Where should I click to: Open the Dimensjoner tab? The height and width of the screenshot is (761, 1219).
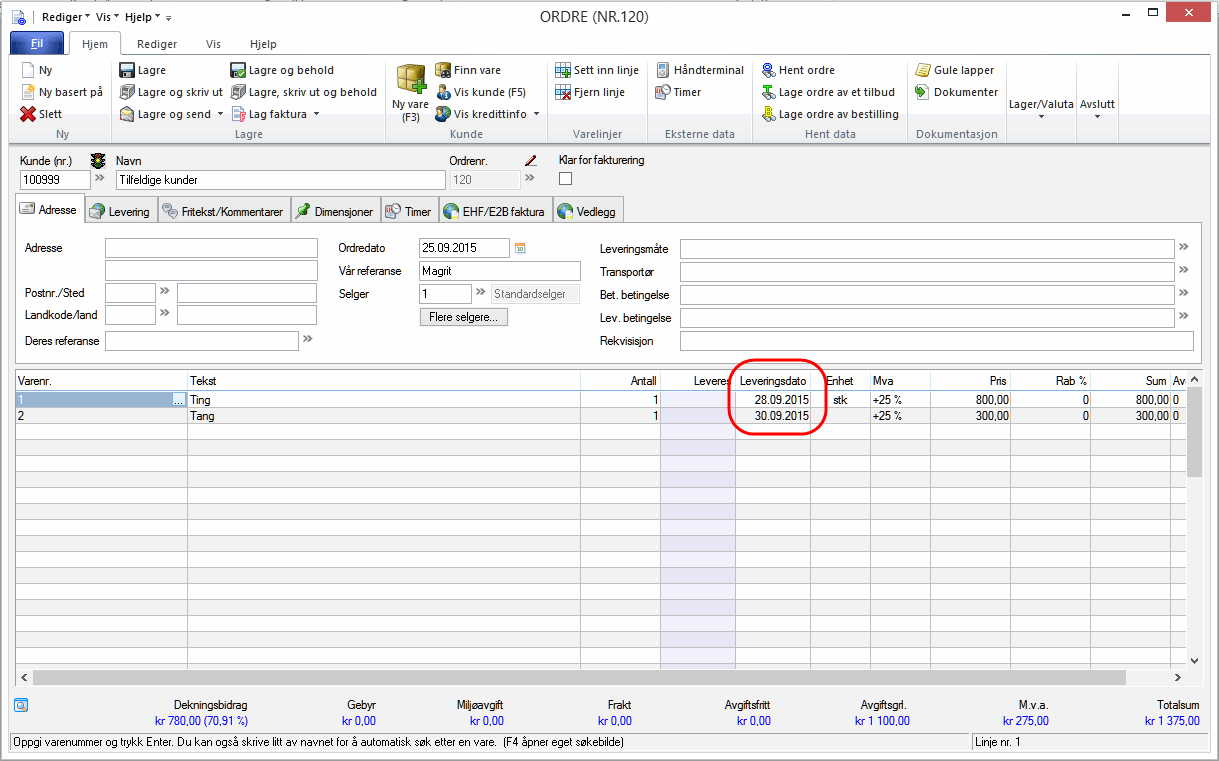(x=334, y=211)
